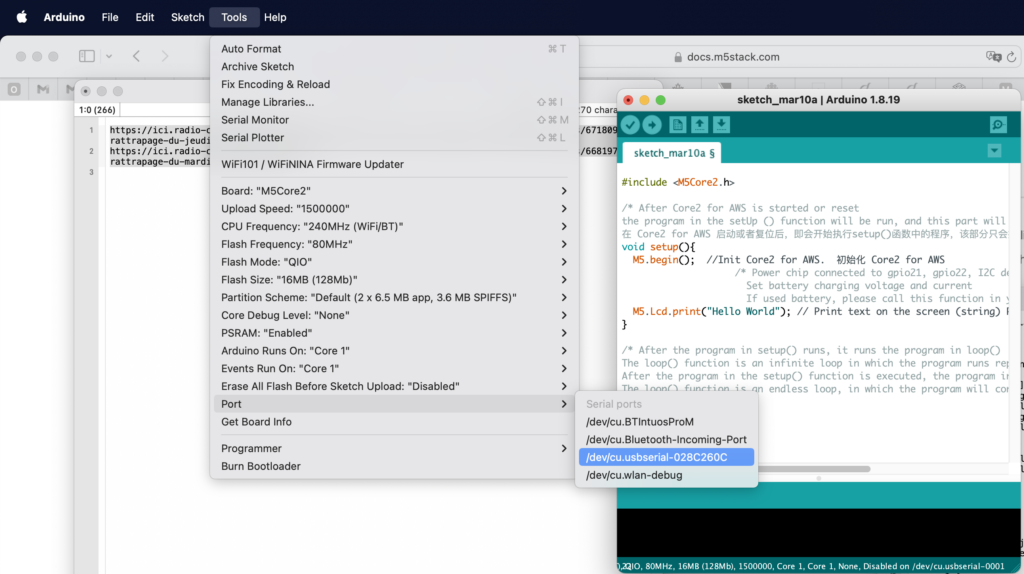Open the Sketch menu
This screenshot has width=1024, height=574.
point(187,18)
